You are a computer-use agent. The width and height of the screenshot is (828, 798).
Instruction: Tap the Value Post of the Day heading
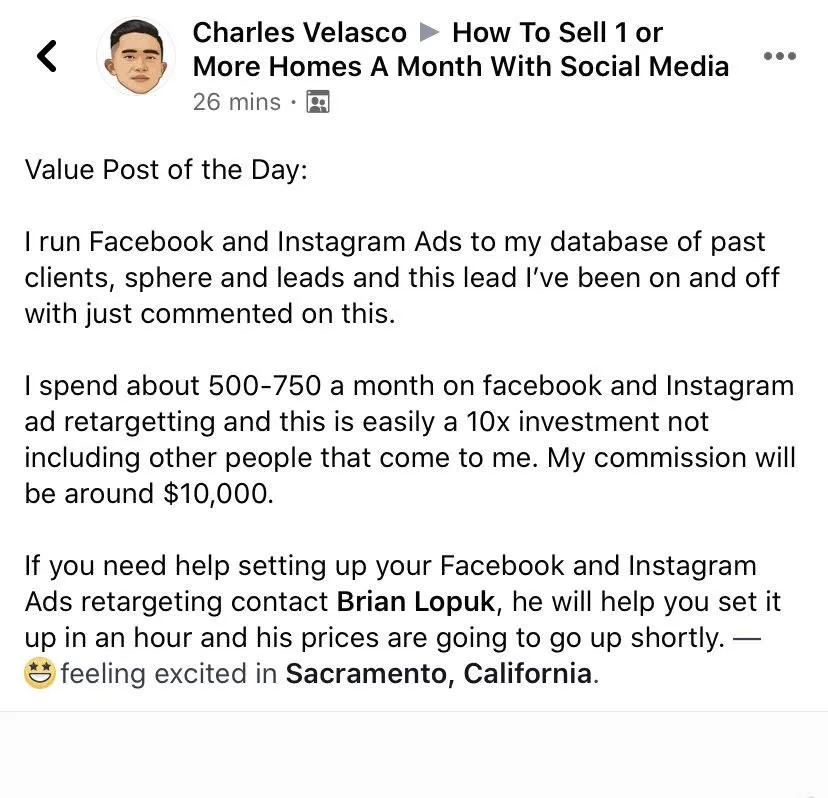pyautogui.click(x=166, y=170)
